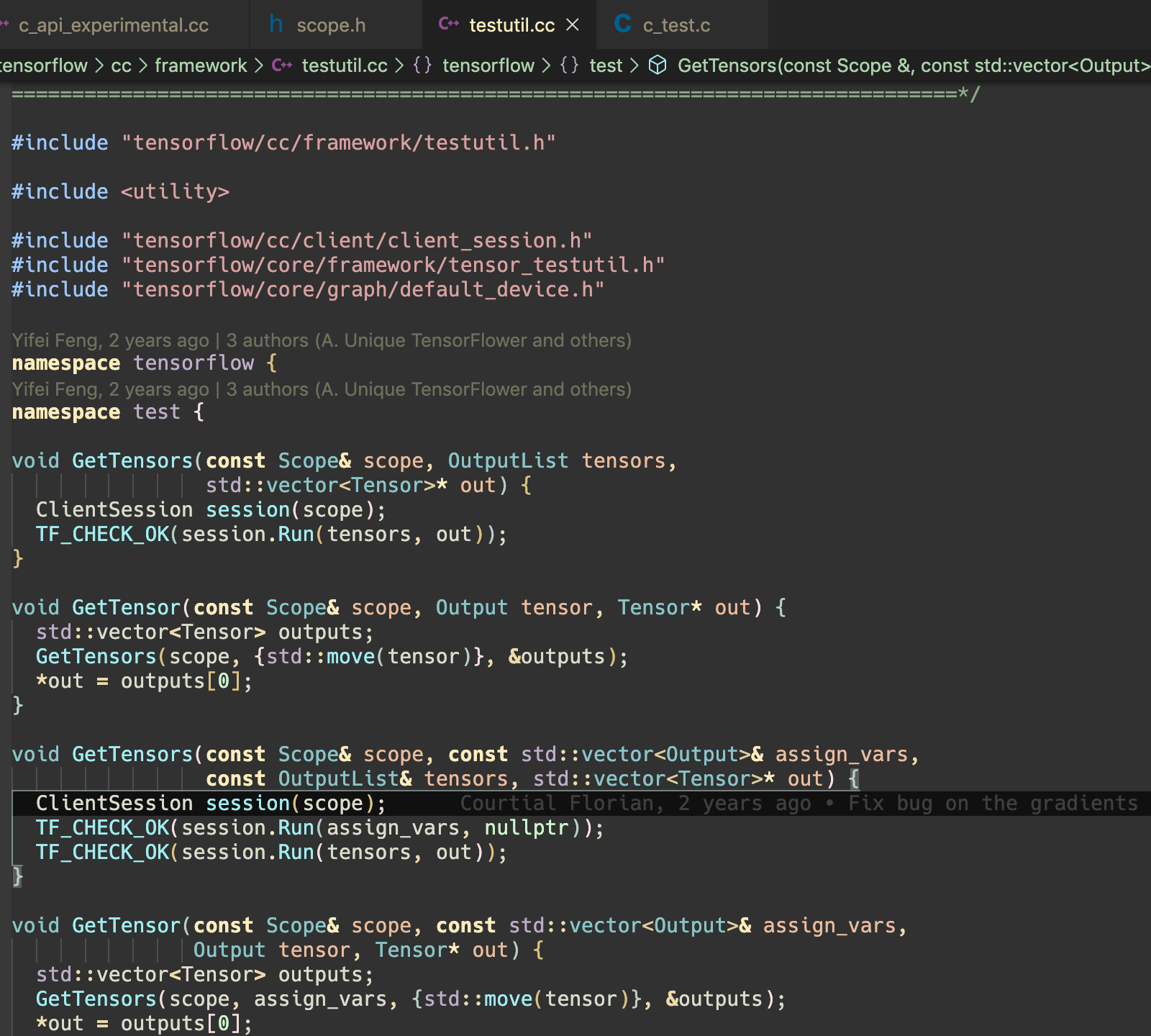Click the first GetTensors function name
The width and height of the screenshot is (1151, 1036).
(x=132, y=460)
